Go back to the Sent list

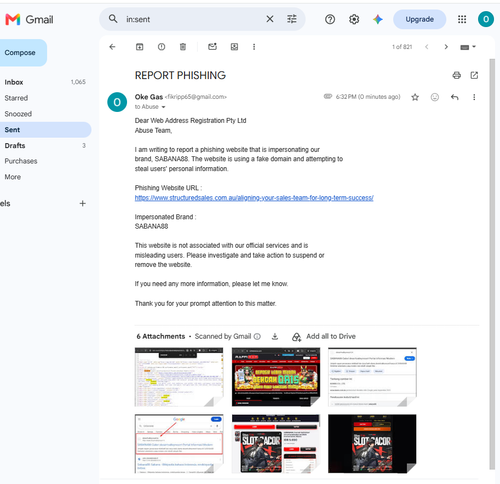[x=112, y=47]
